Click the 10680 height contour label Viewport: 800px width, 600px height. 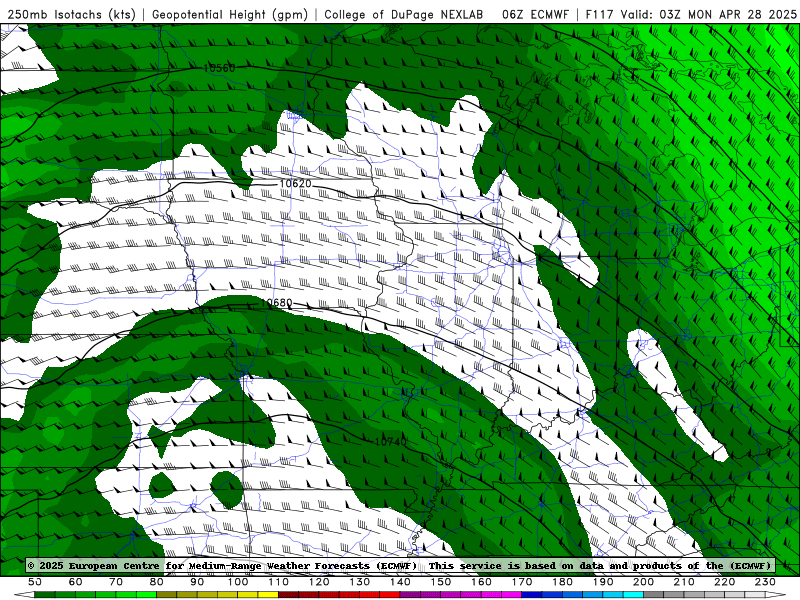point(277,303)
